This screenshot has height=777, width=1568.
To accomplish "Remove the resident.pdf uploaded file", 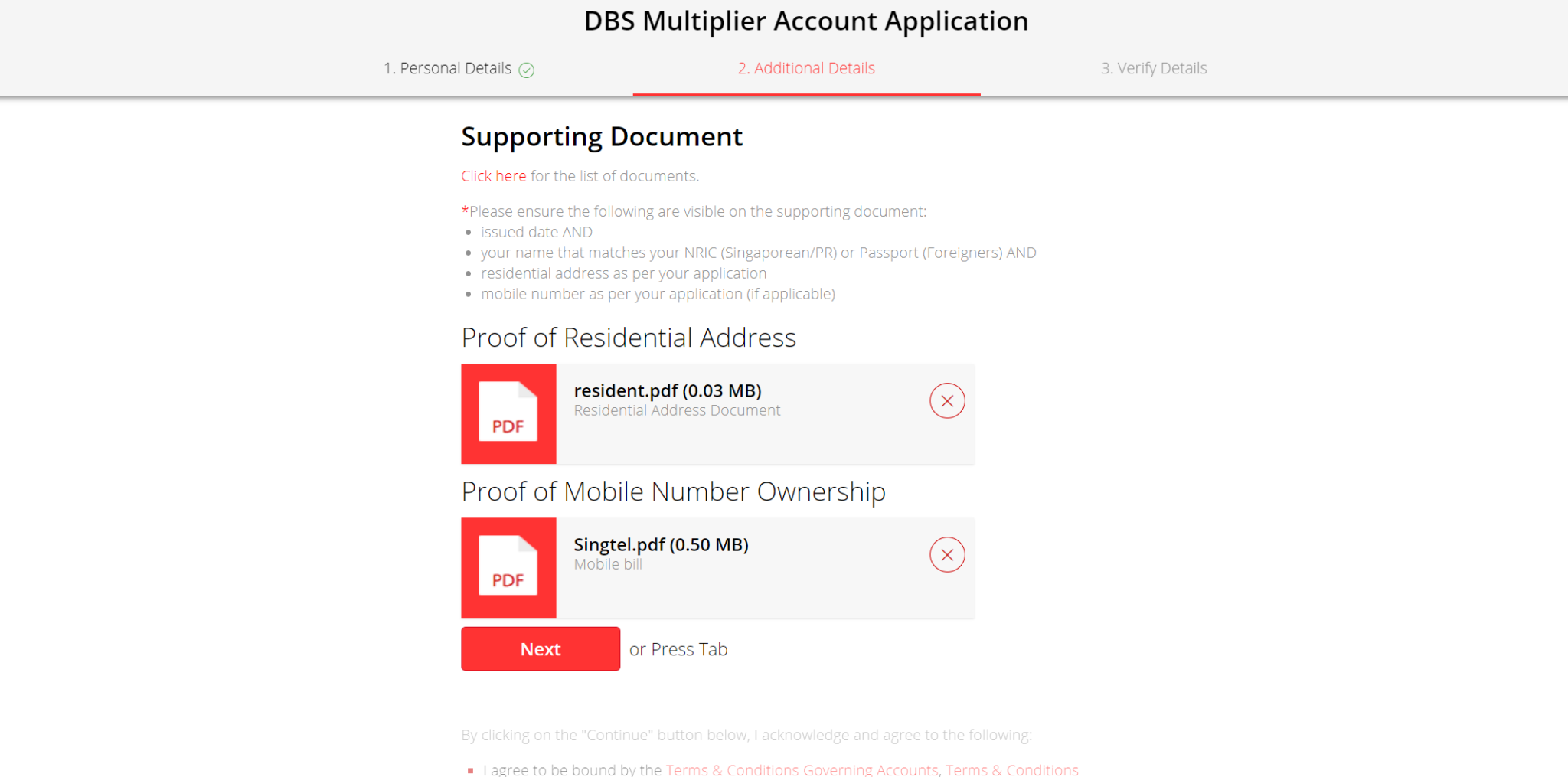I will click(x=947, y=401).
